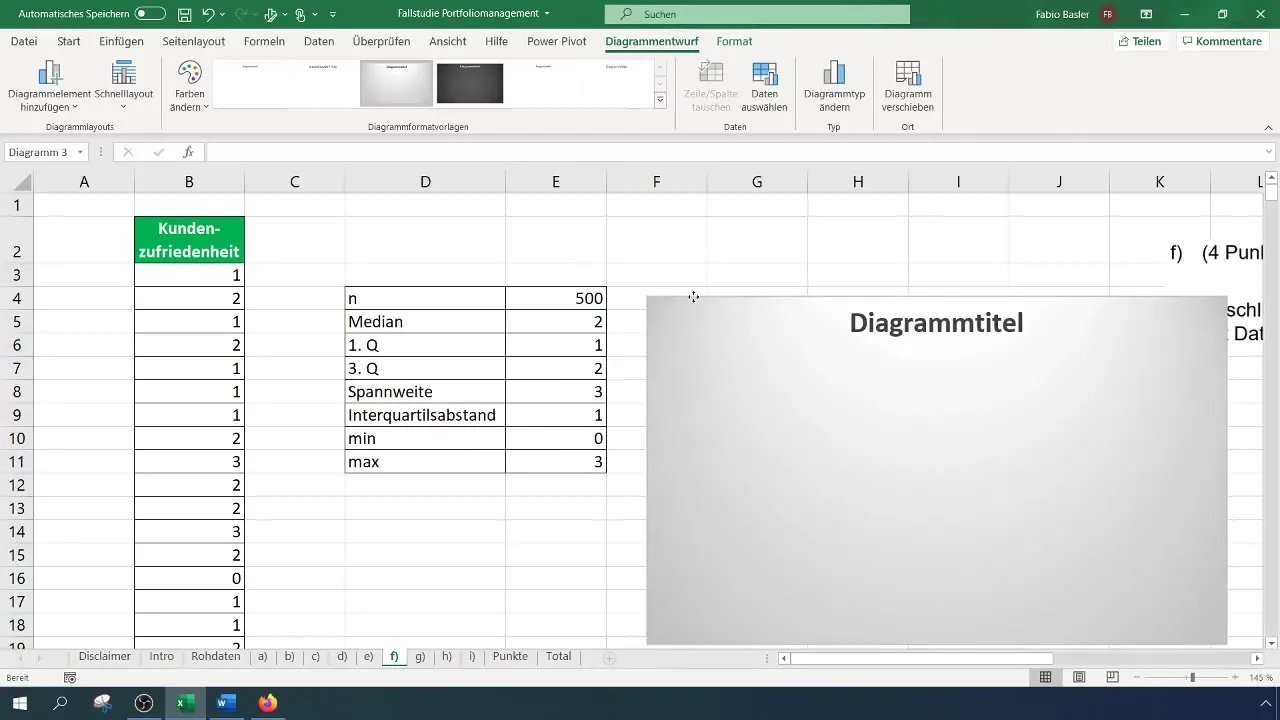Expand the Quick Access Toolbar customize arrow
This screenshot has height=720, width=1280.
(333, 15)
